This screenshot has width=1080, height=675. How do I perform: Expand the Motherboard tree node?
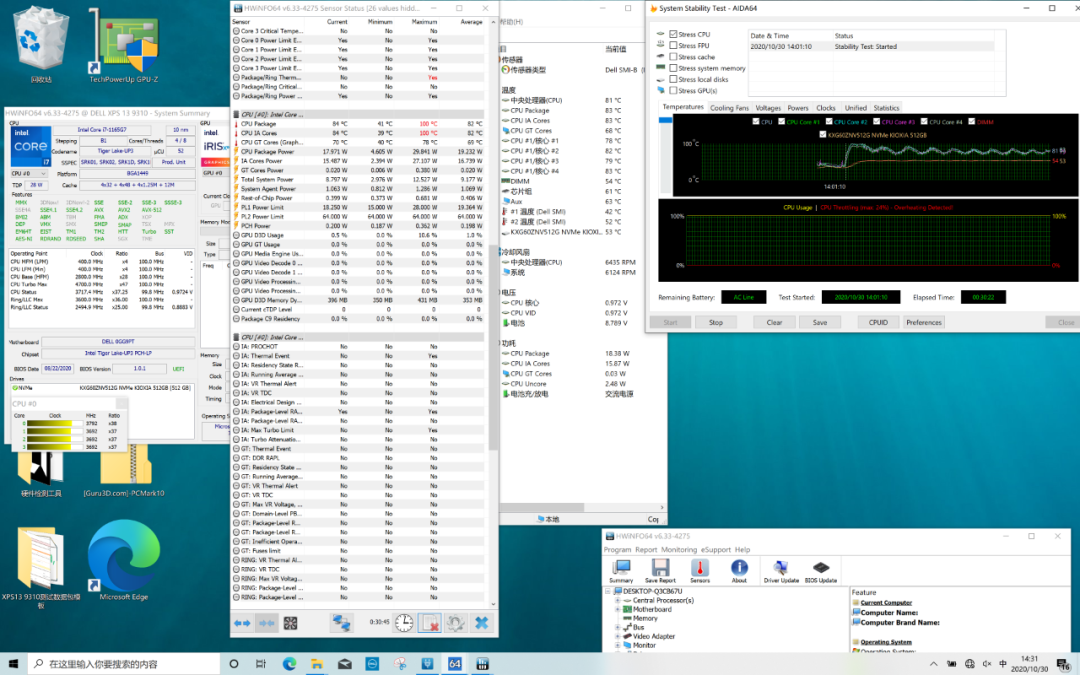[618, 609]
